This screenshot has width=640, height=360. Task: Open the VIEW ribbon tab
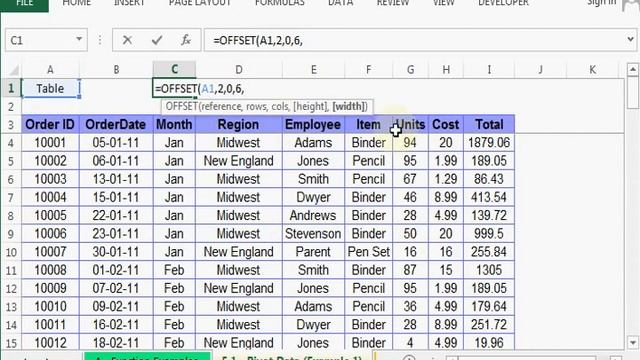click(443, 3)
